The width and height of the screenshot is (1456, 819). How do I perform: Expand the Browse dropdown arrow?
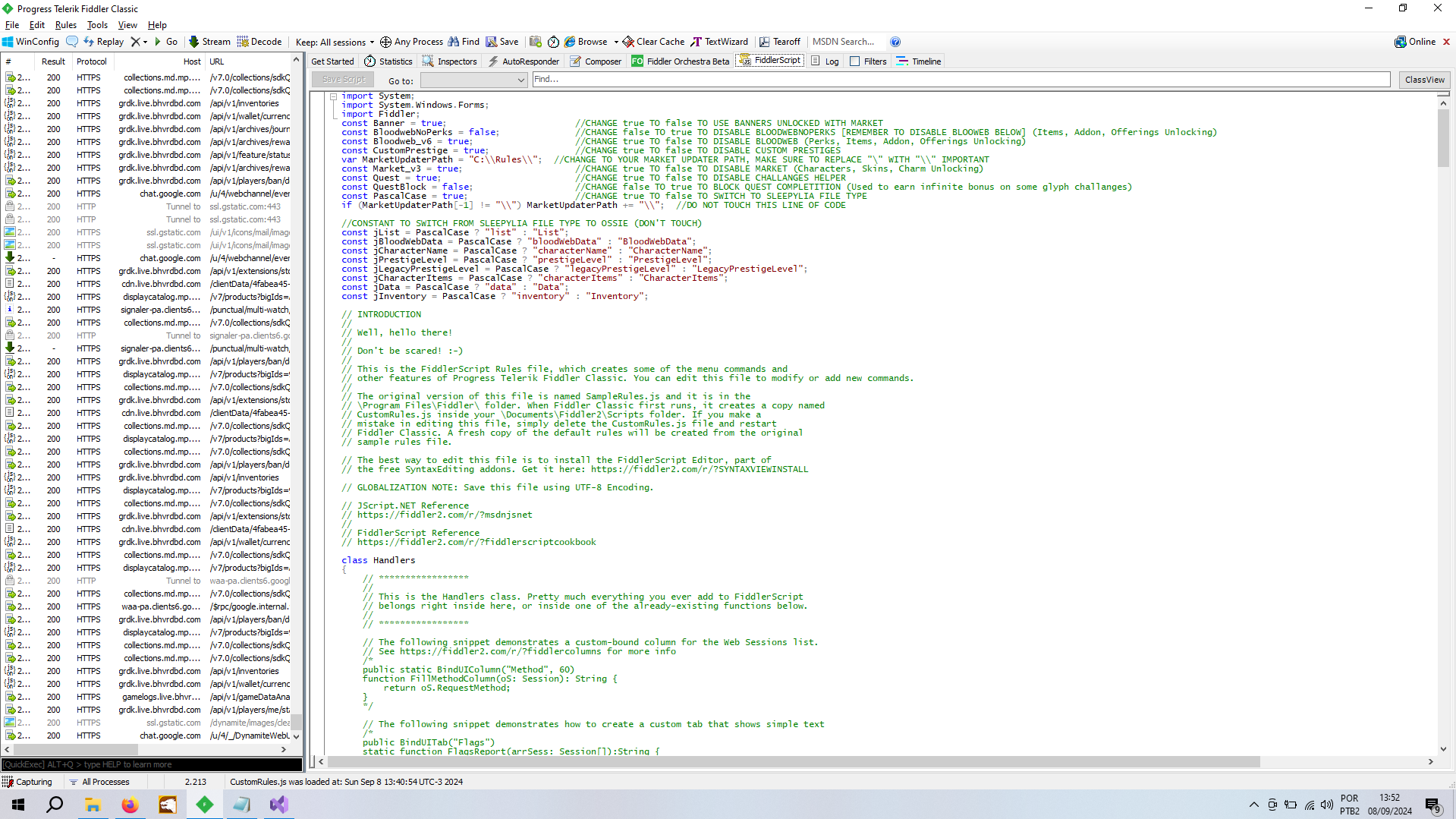616,42
